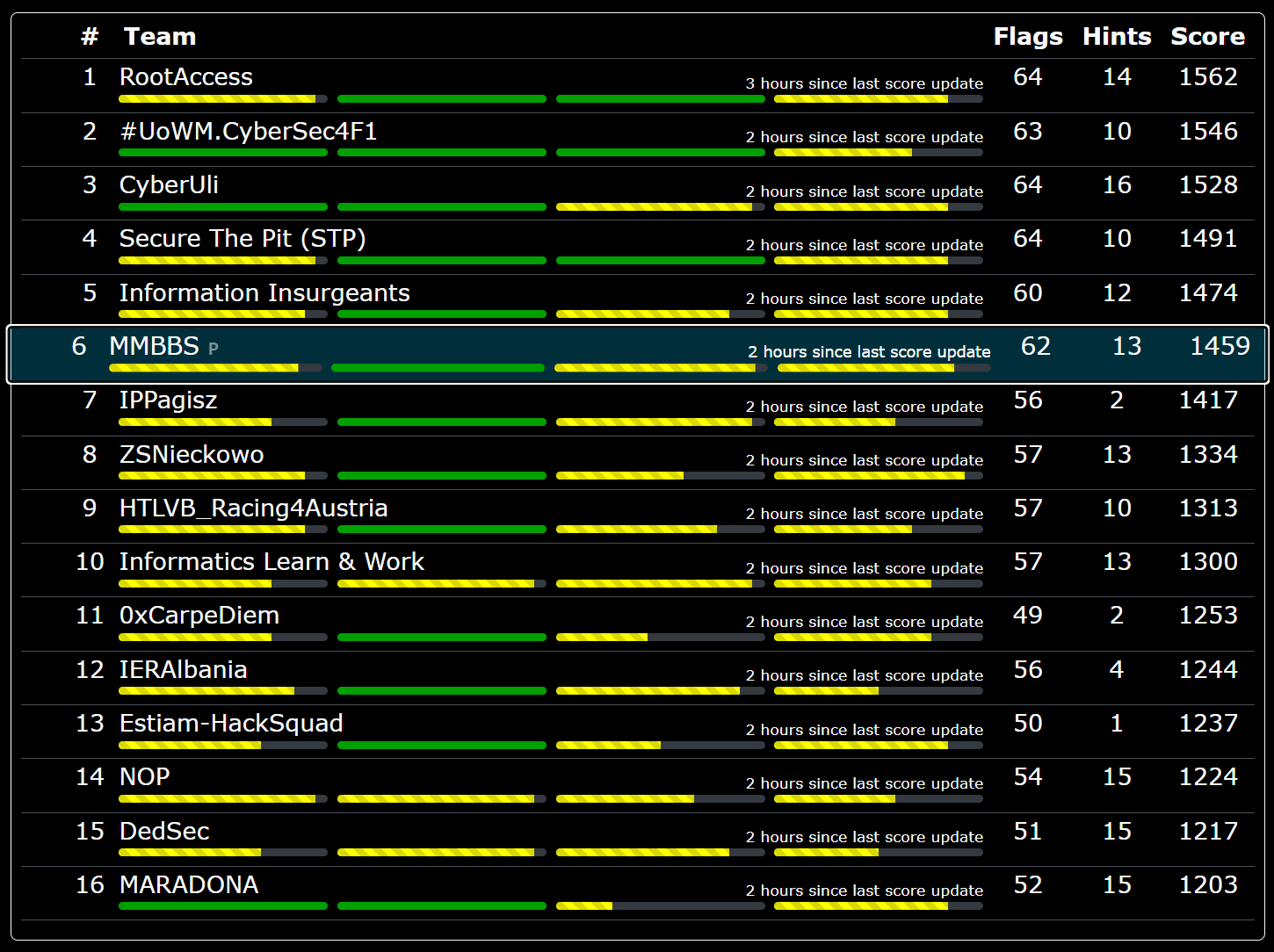This screenshot has width=1274, height=952.
Task: Click the '3 hours since last score update' text
Action: (x=864, y=83)
